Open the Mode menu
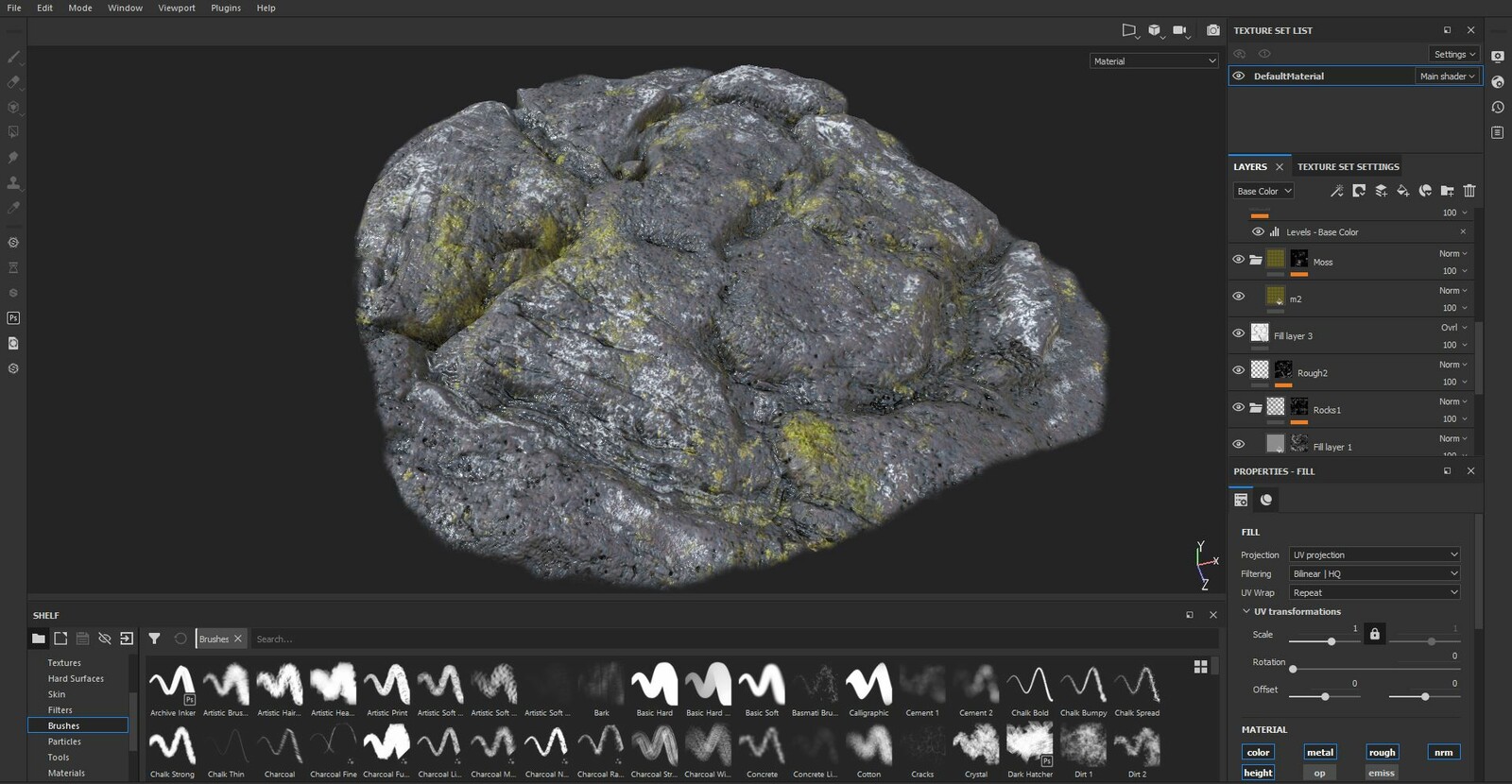This screenshot has width=1512, height=784. point(80,8)
